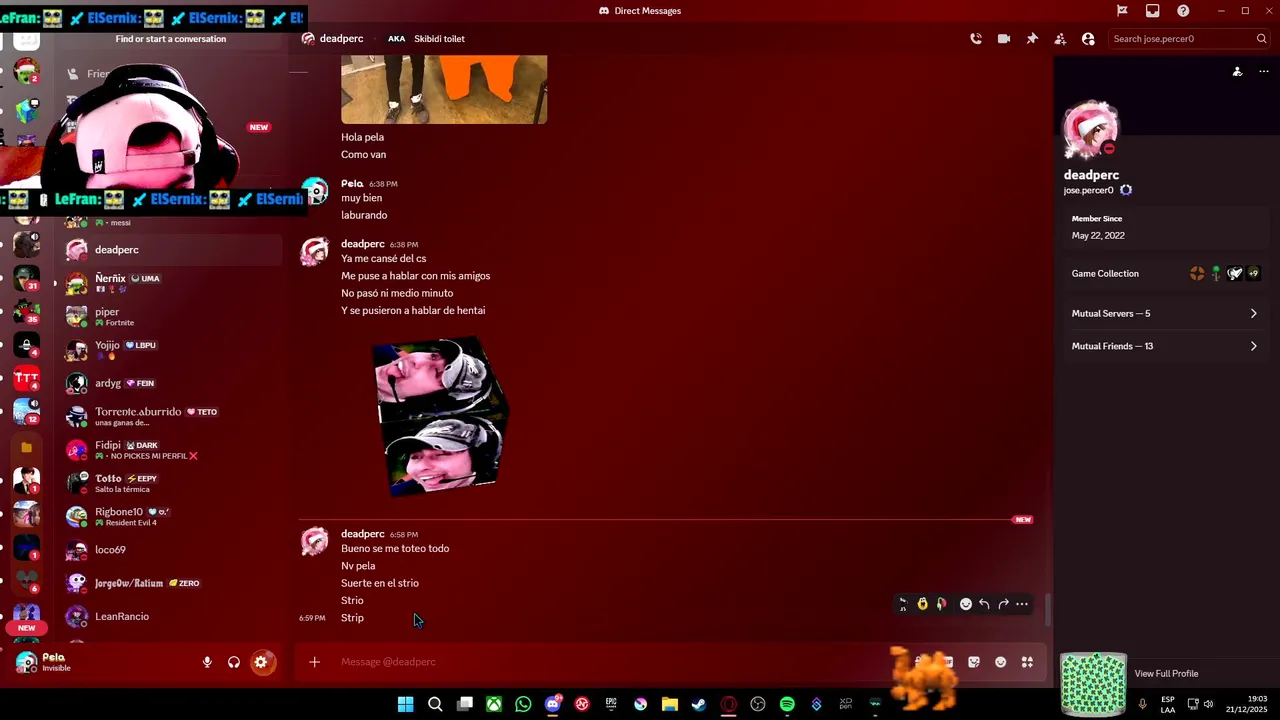The height and width of the screenshot is (720, 1280).
Task: Open the Yojijo conversation
Action: click(173, 350)
